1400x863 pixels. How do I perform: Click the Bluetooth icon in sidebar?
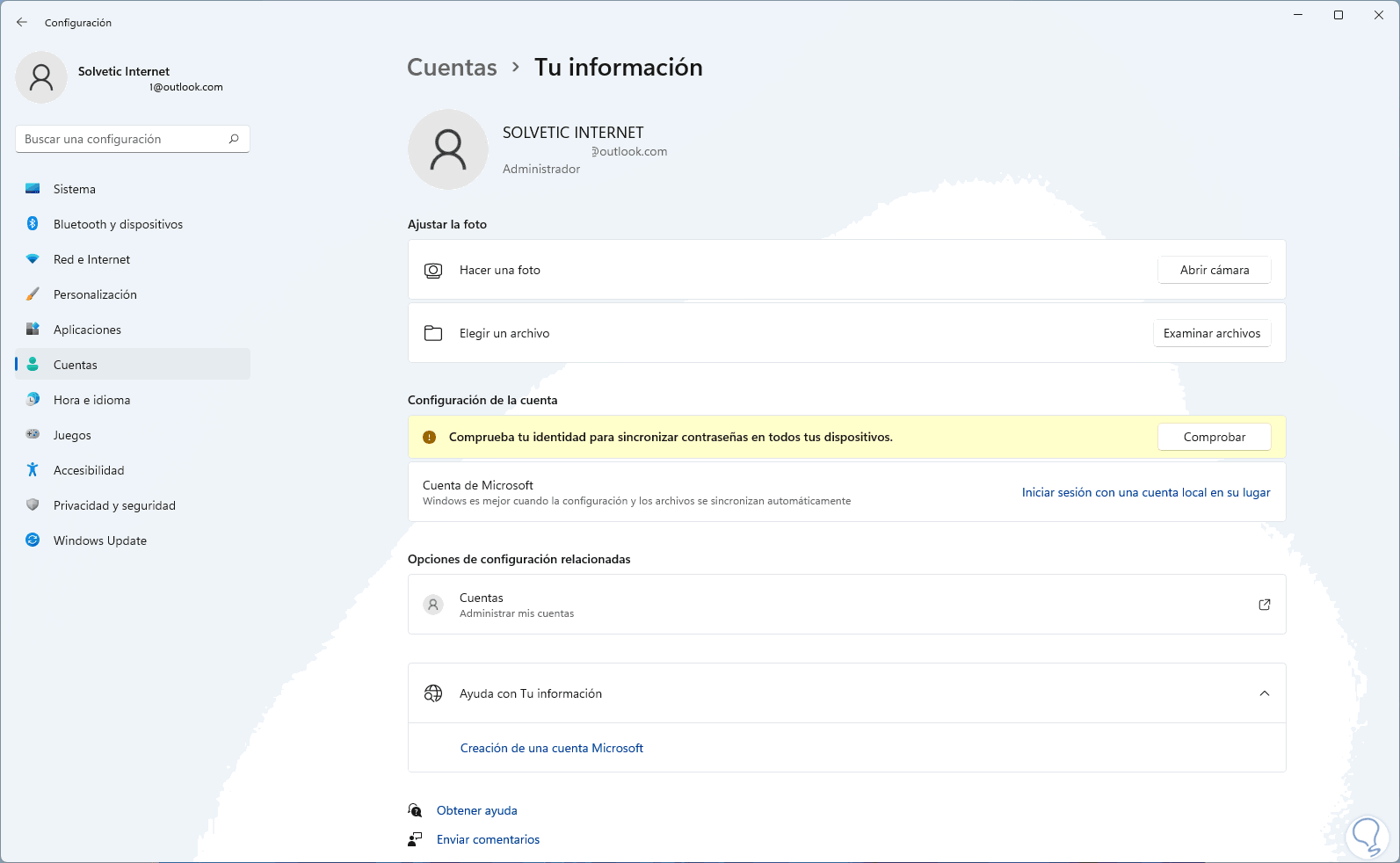[x=33, y=224]
